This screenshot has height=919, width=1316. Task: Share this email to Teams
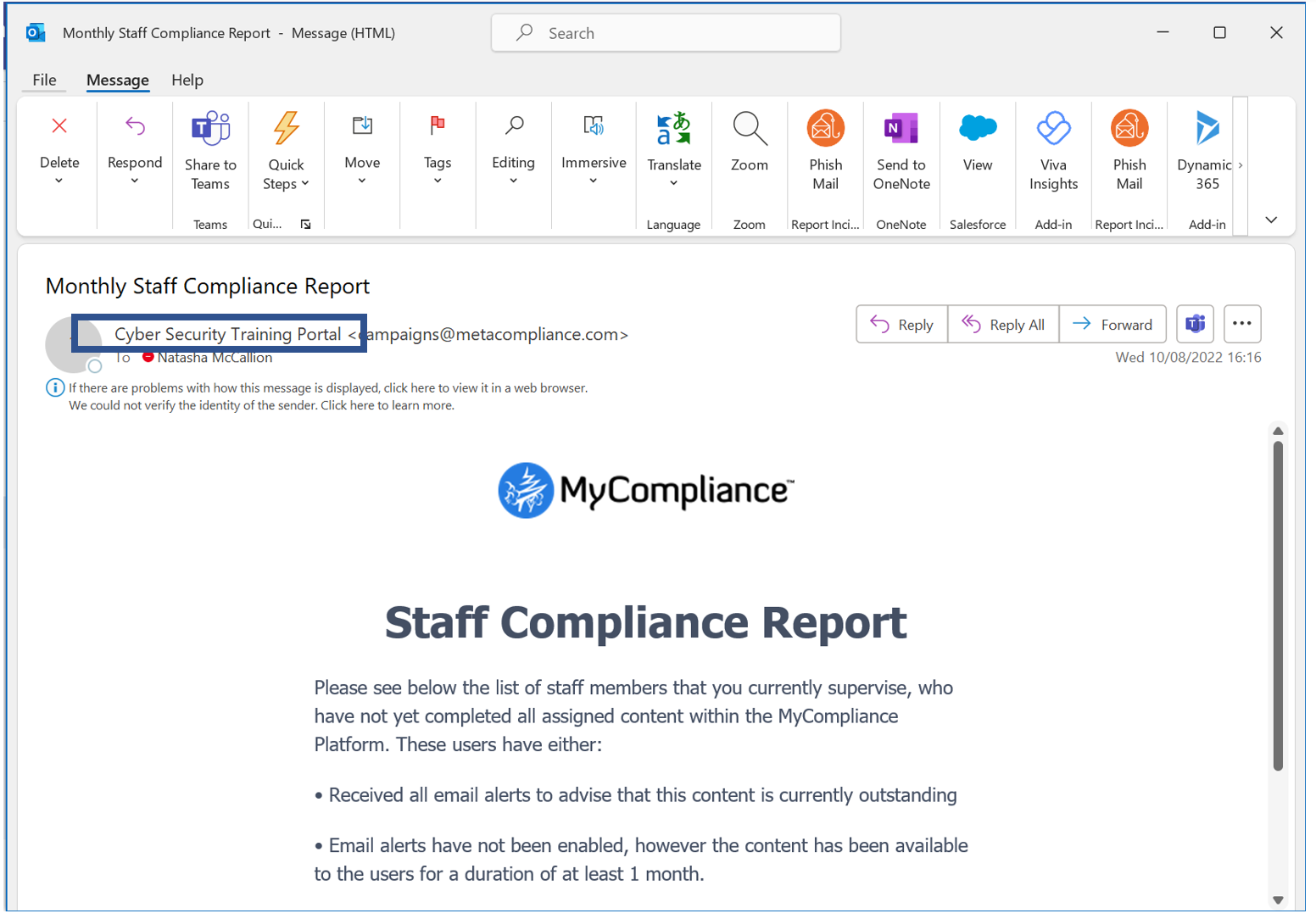pos(210,152)
